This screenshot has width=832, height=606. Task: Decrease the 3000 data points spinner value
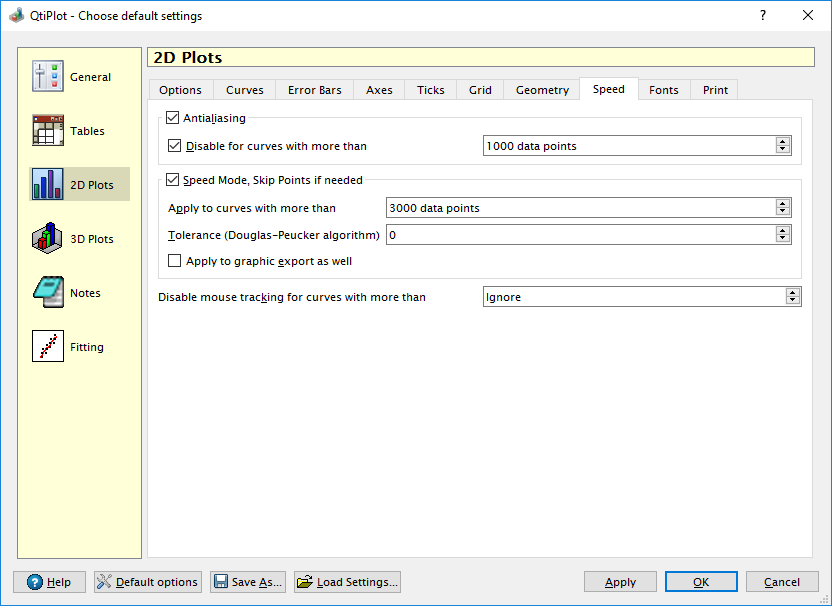[x=783, y=212]
